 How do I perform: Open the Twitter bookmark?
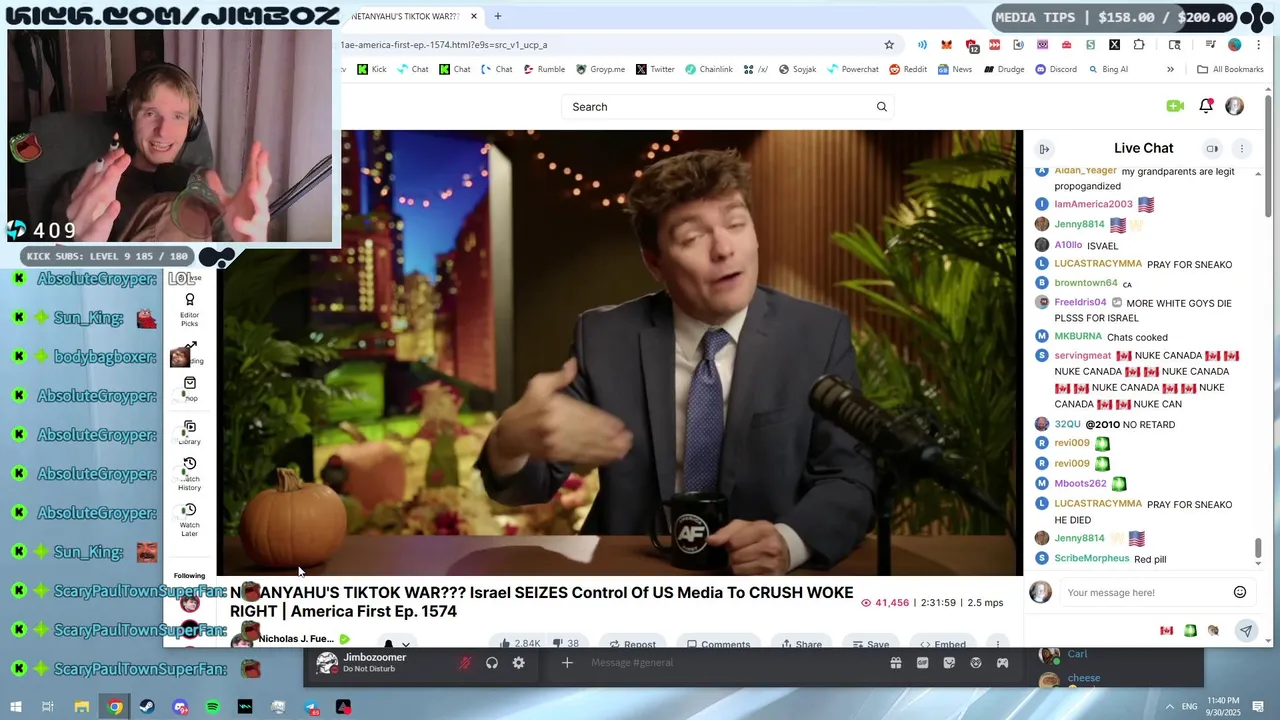click(x=656, y=70)
